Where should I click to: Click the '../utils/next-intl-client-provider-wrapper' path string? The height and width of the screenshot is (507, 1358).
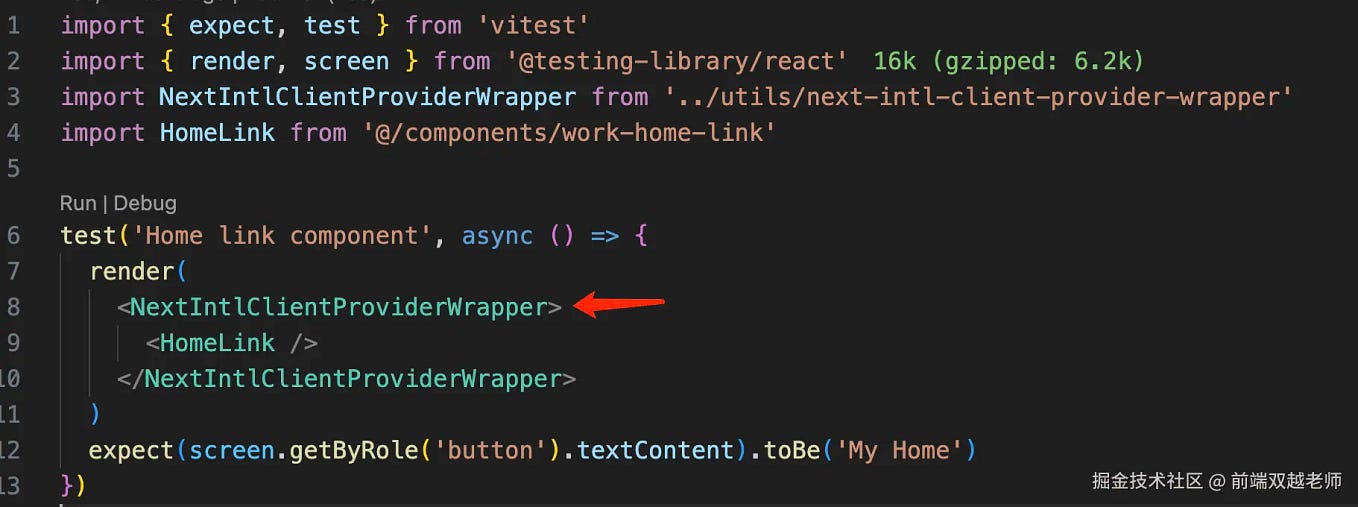click(978, 97)
